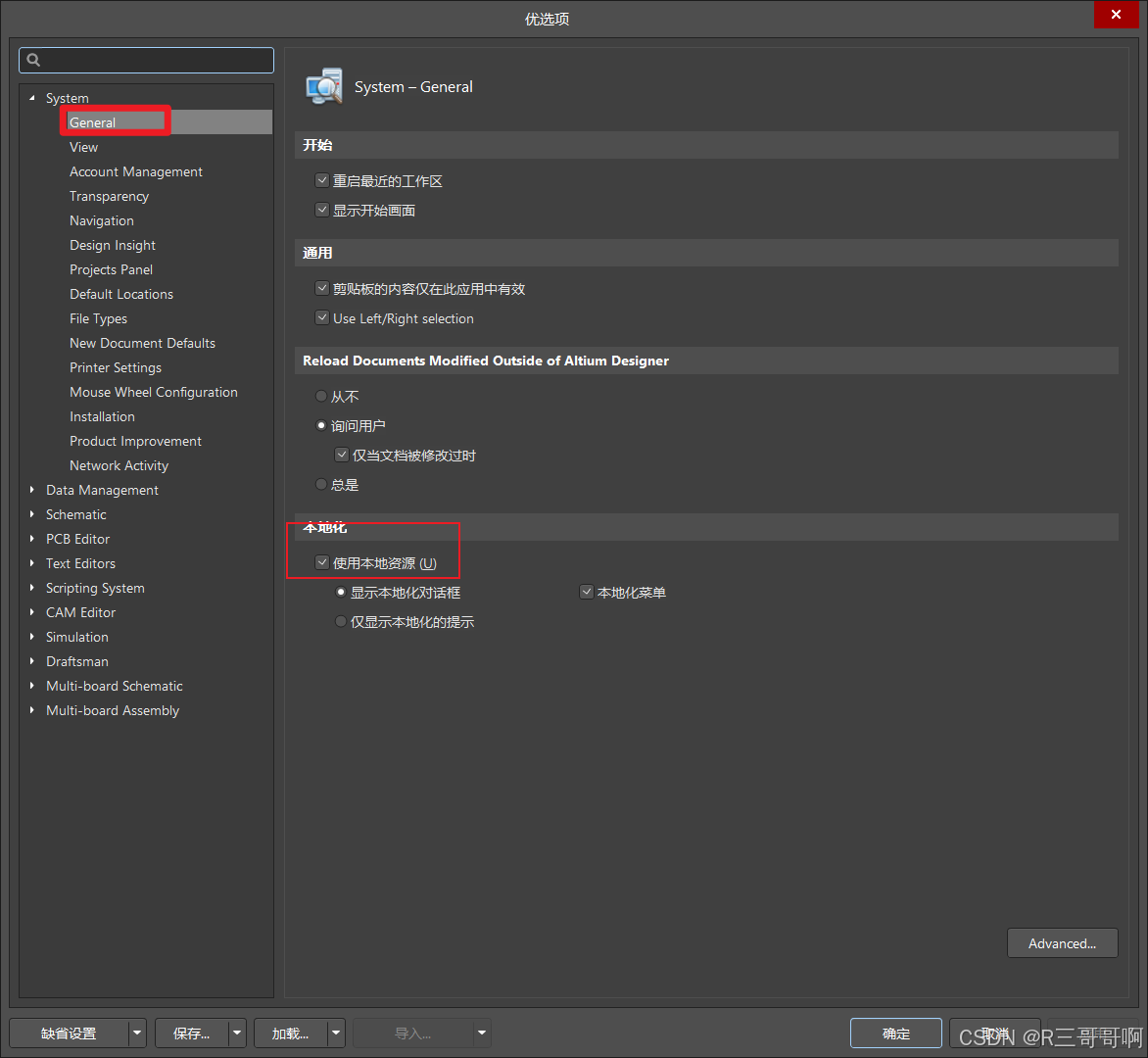The height and width of the screenshot is (1058, 1148).
Task: Click the 加载... button
Action: coord(290,1034)
